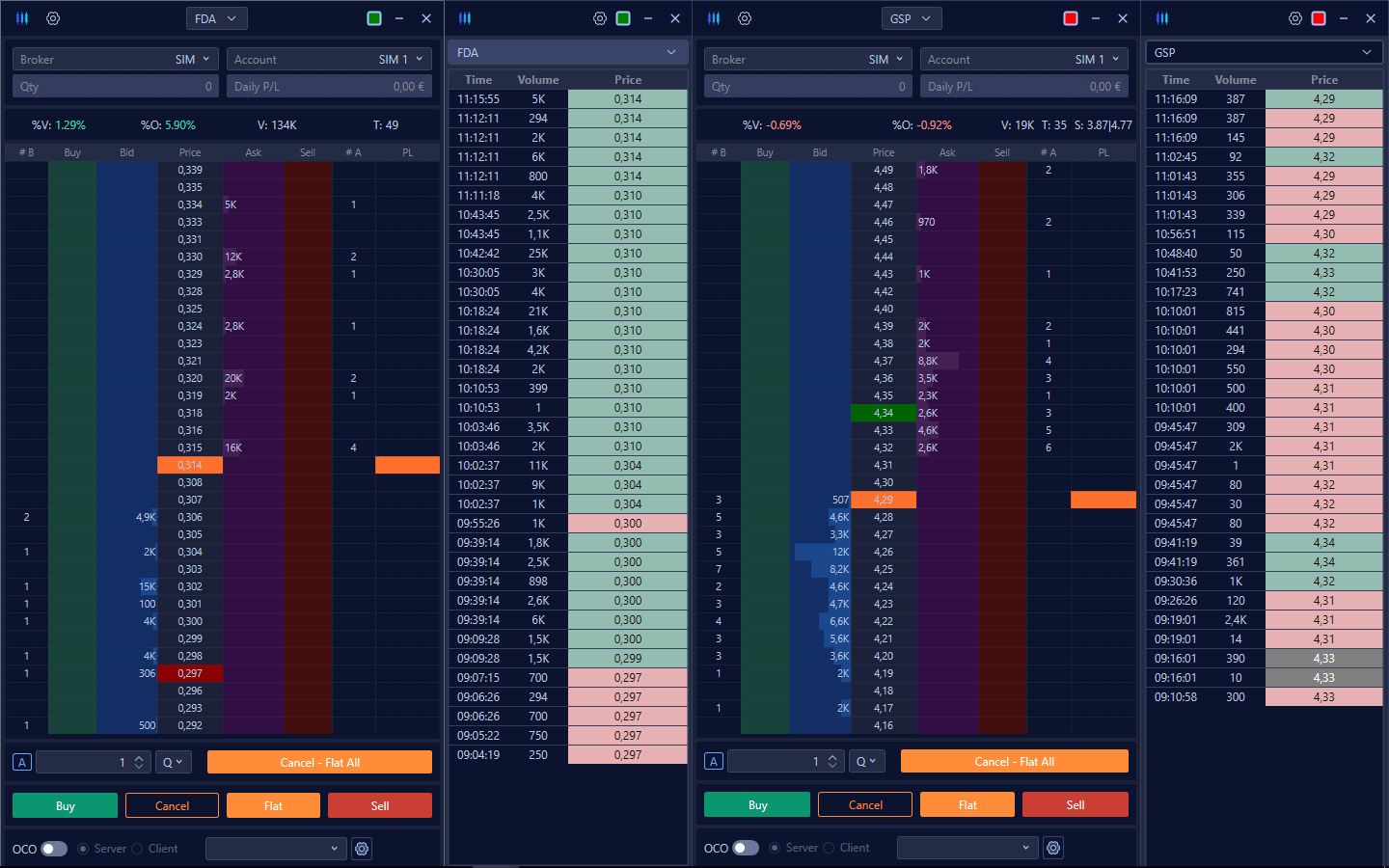This screenshot has width=1389, height=868.
Task: Open OCO settings gear in GSP panel
Action: [1053, 848]
